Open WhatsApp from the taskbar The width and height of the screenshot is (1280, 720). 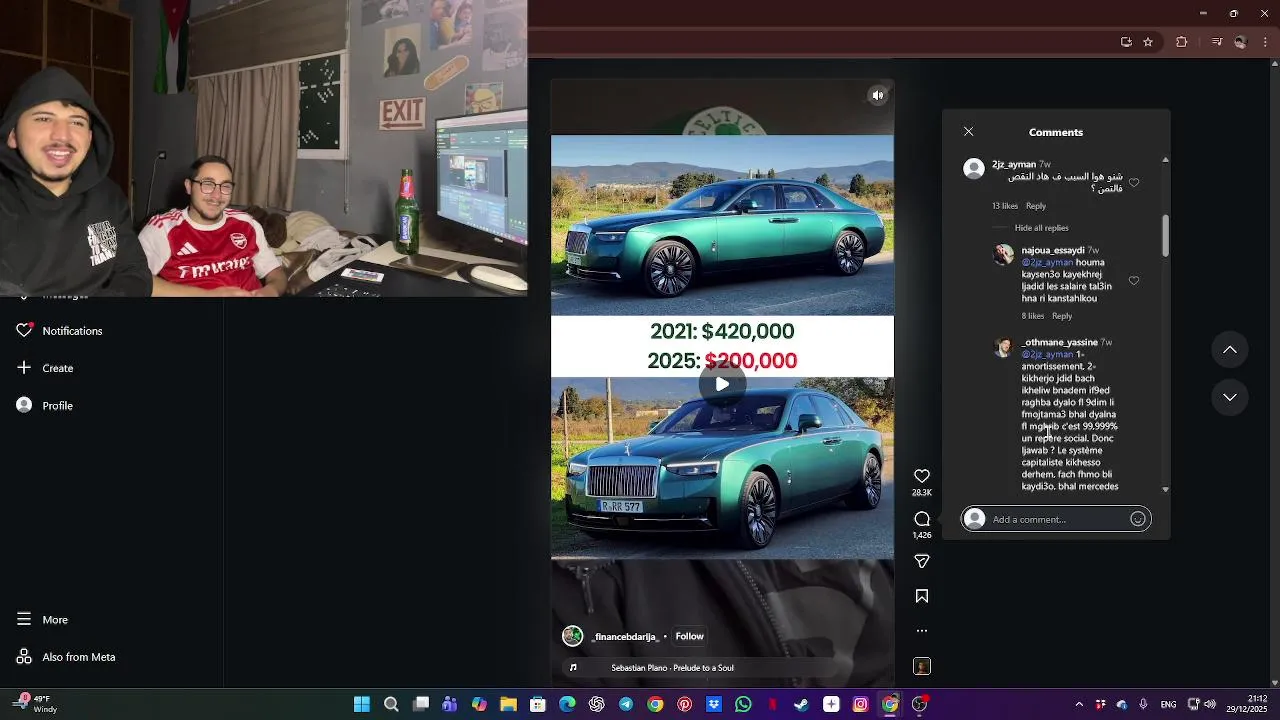click(743, 704)
